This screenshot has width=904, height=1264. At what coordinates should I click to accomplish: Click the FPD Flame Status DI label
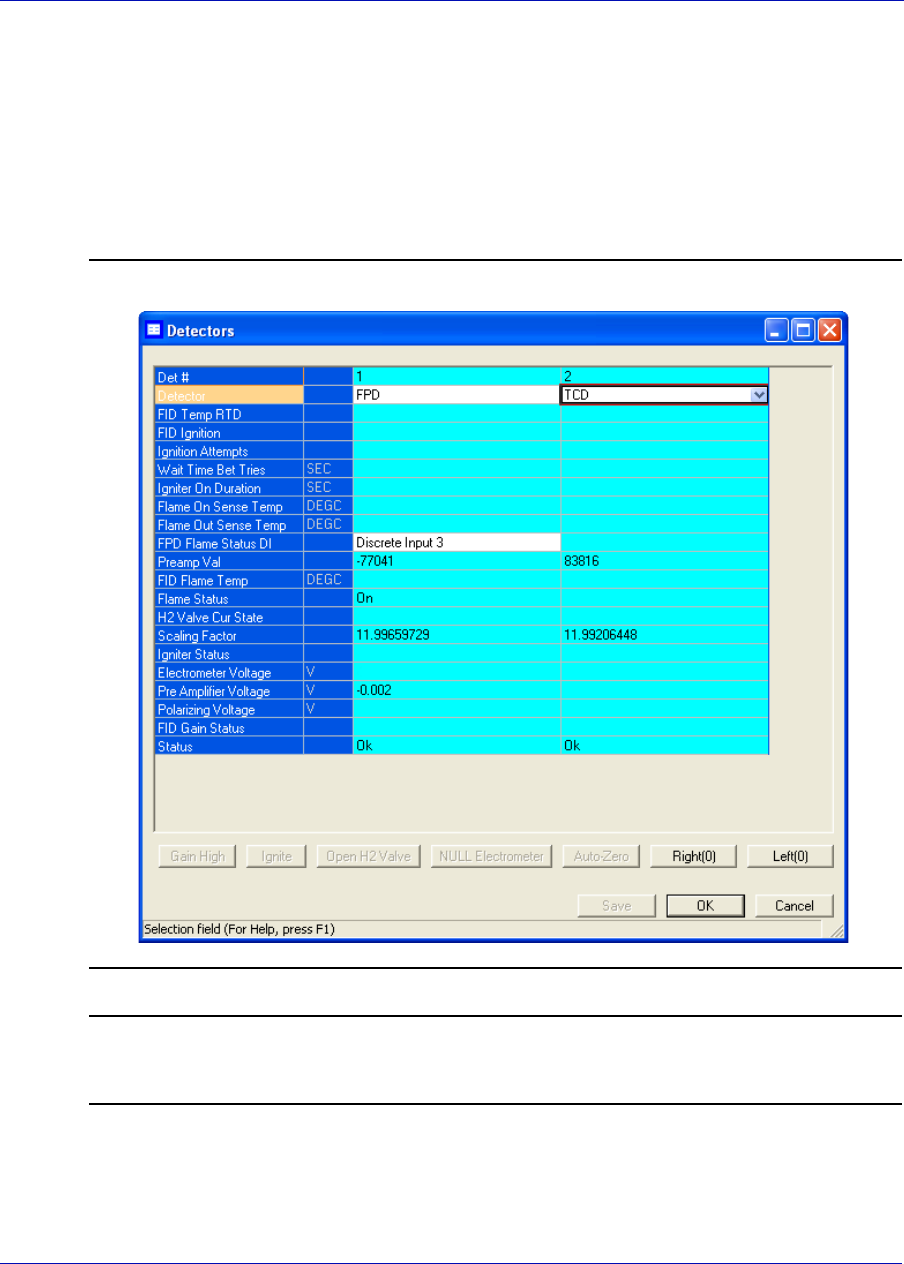228,543
